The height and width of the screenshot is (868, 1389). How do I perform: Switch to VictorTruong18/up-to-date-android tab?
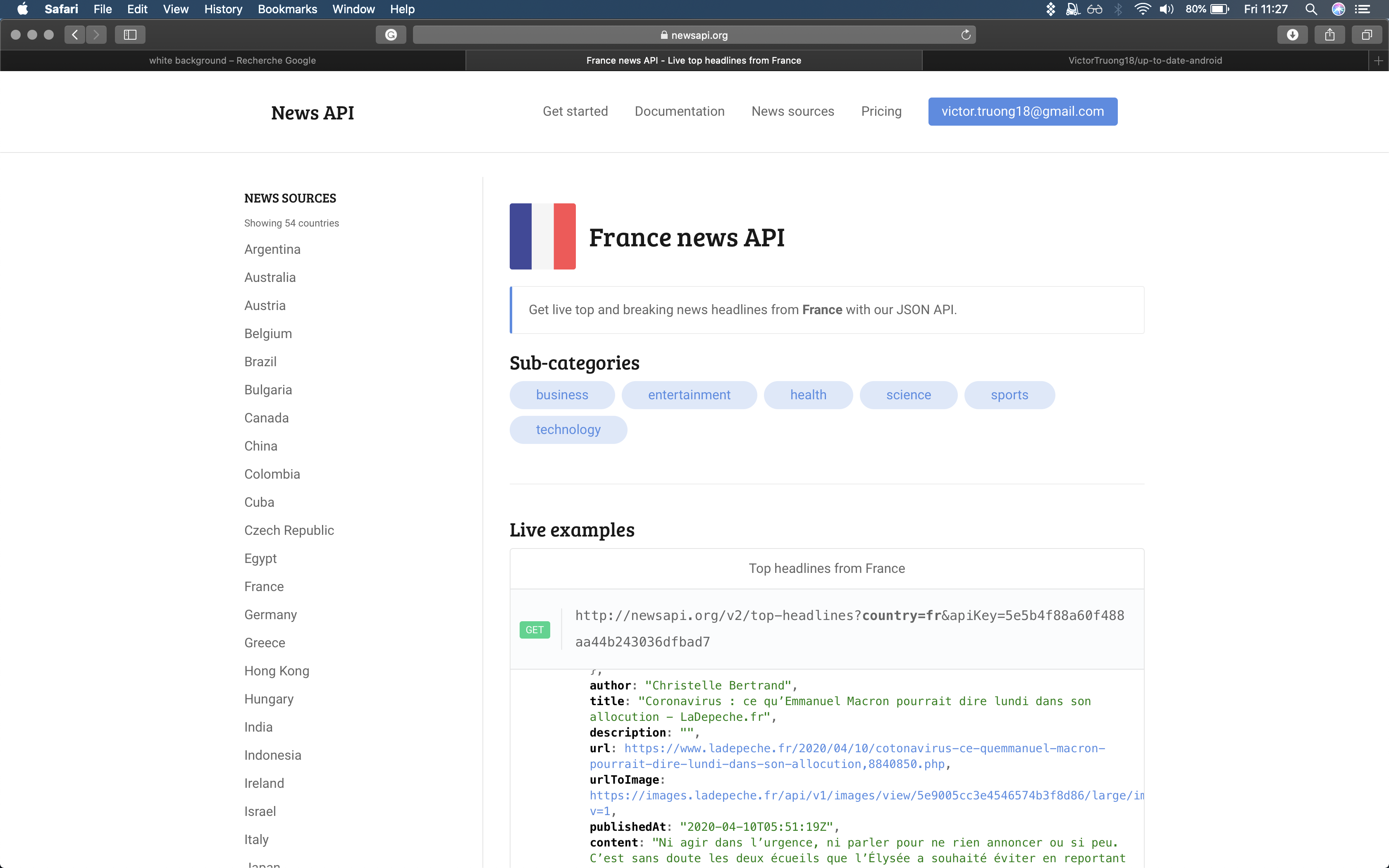click(x=1145, y=60)
